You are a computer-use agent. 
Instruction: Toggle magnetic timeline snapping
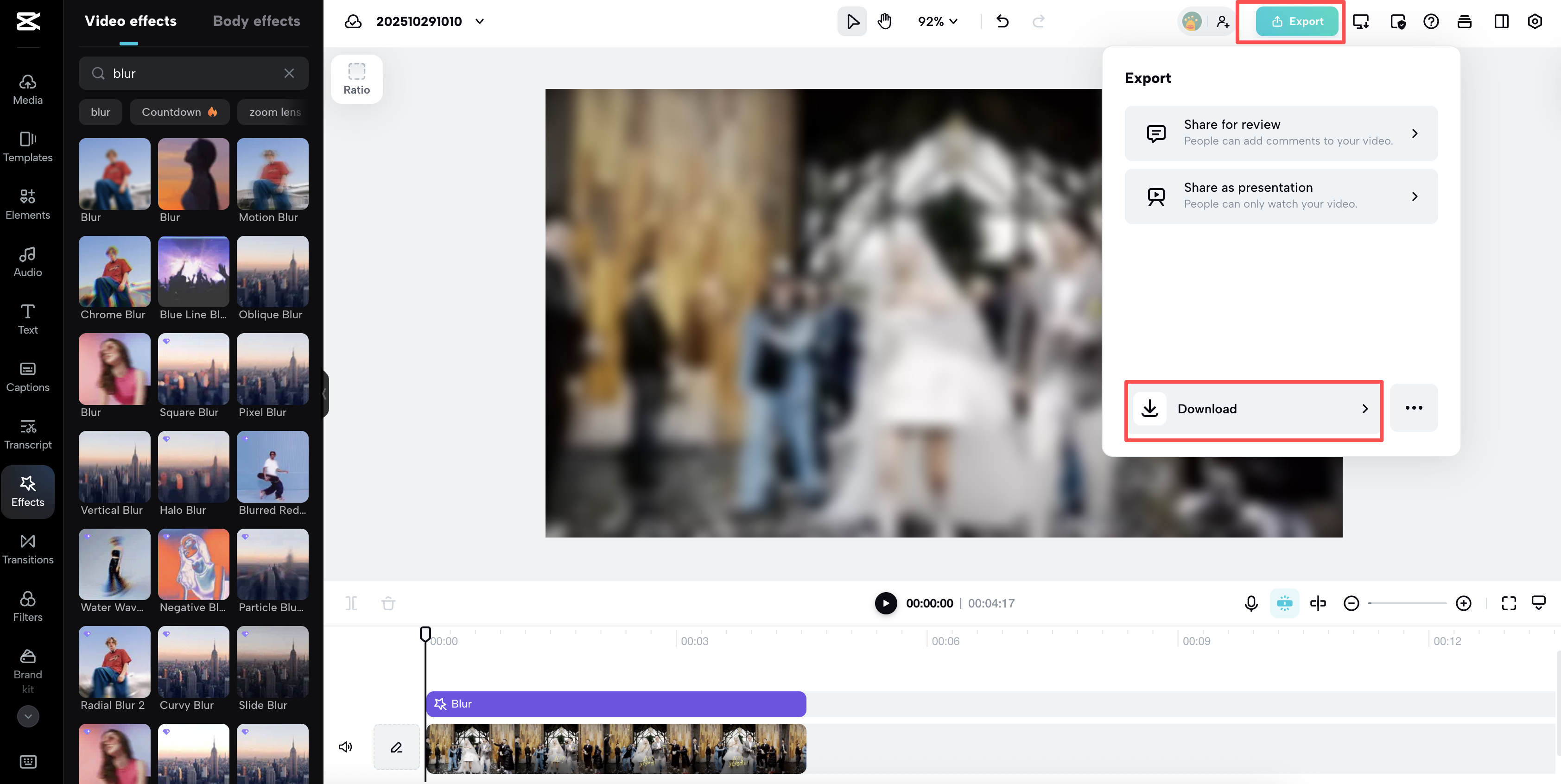[x=1285, y=603]
